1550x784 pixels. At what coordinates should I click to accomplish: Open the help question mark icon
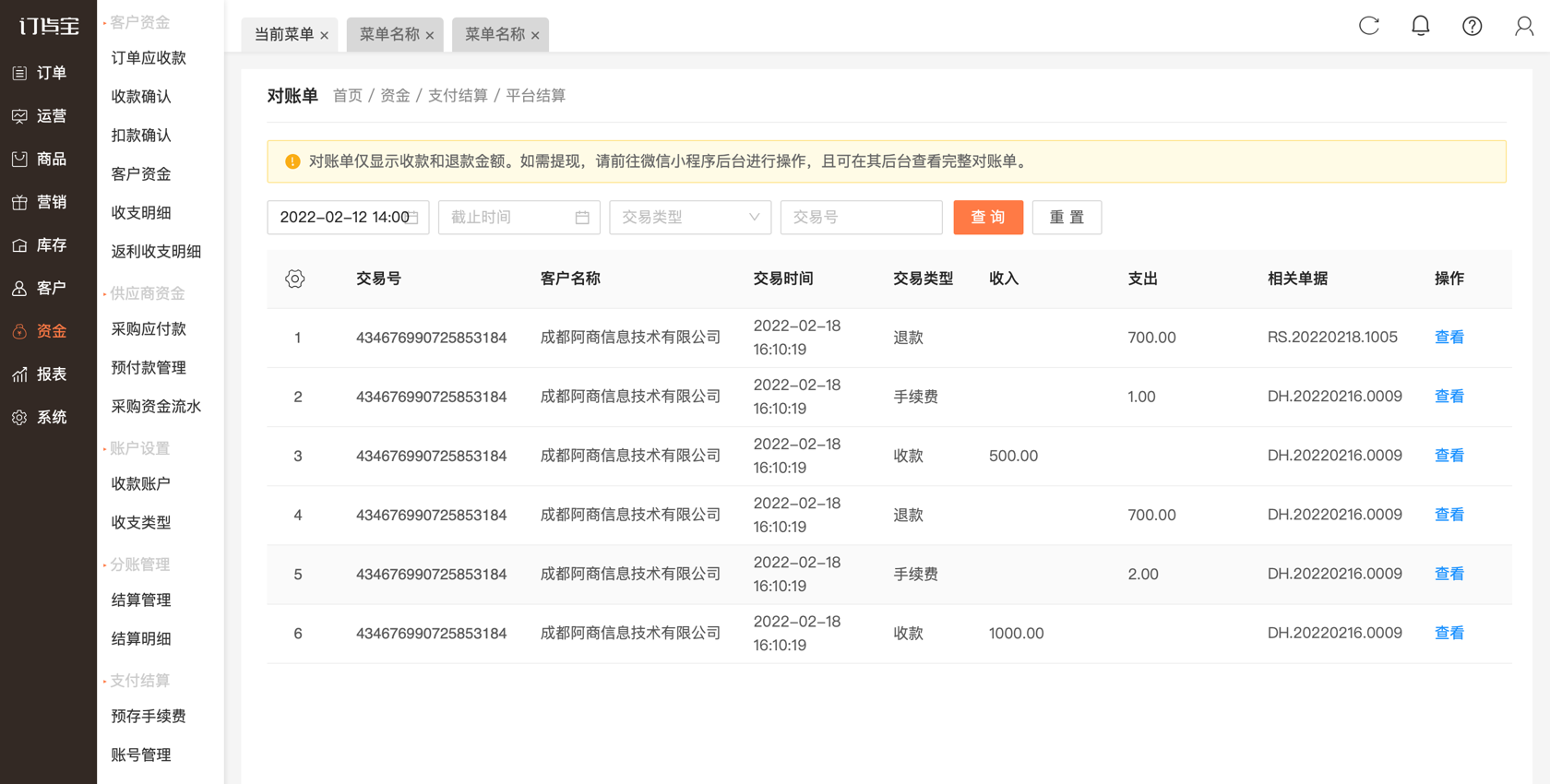point(1472,26)
